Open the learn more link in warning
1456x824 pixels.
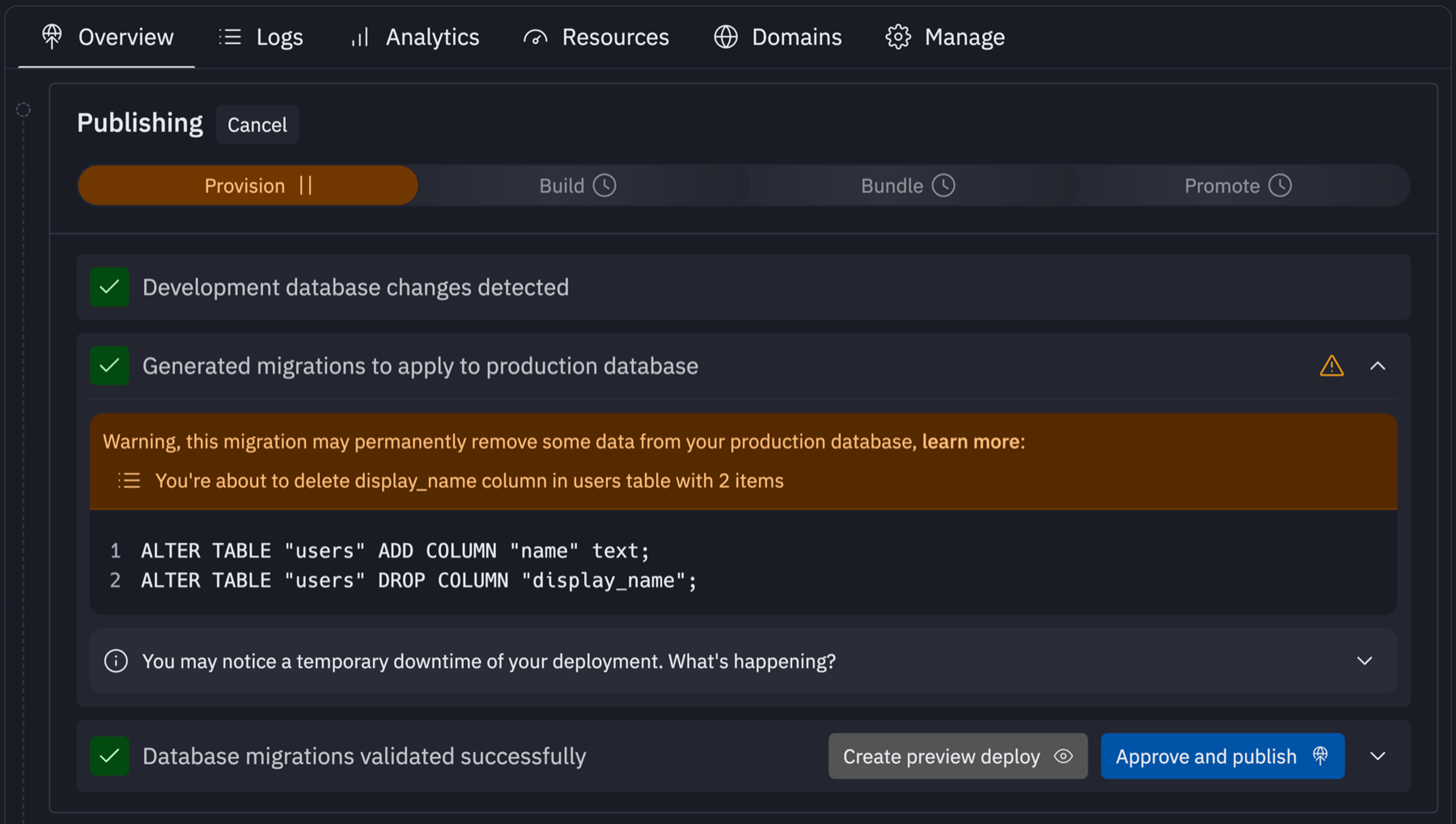point(971,442)
